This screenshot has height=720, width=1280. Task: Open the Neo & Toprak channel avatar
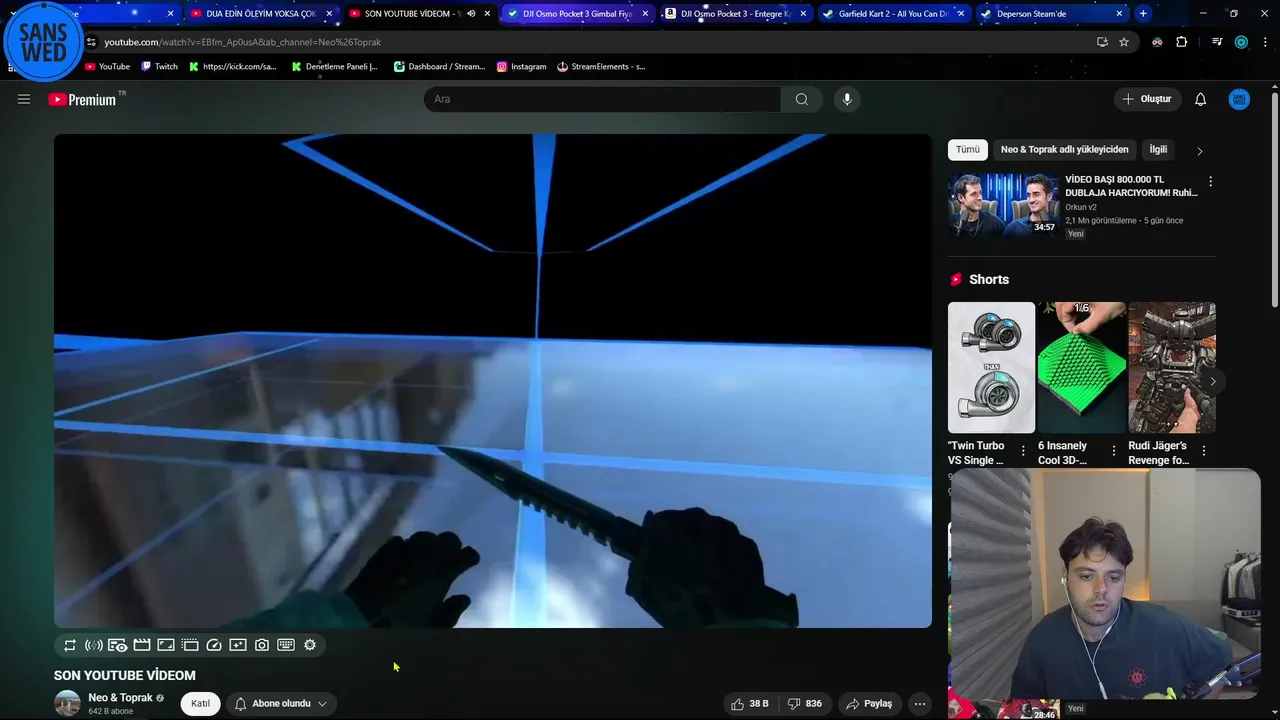67,703
